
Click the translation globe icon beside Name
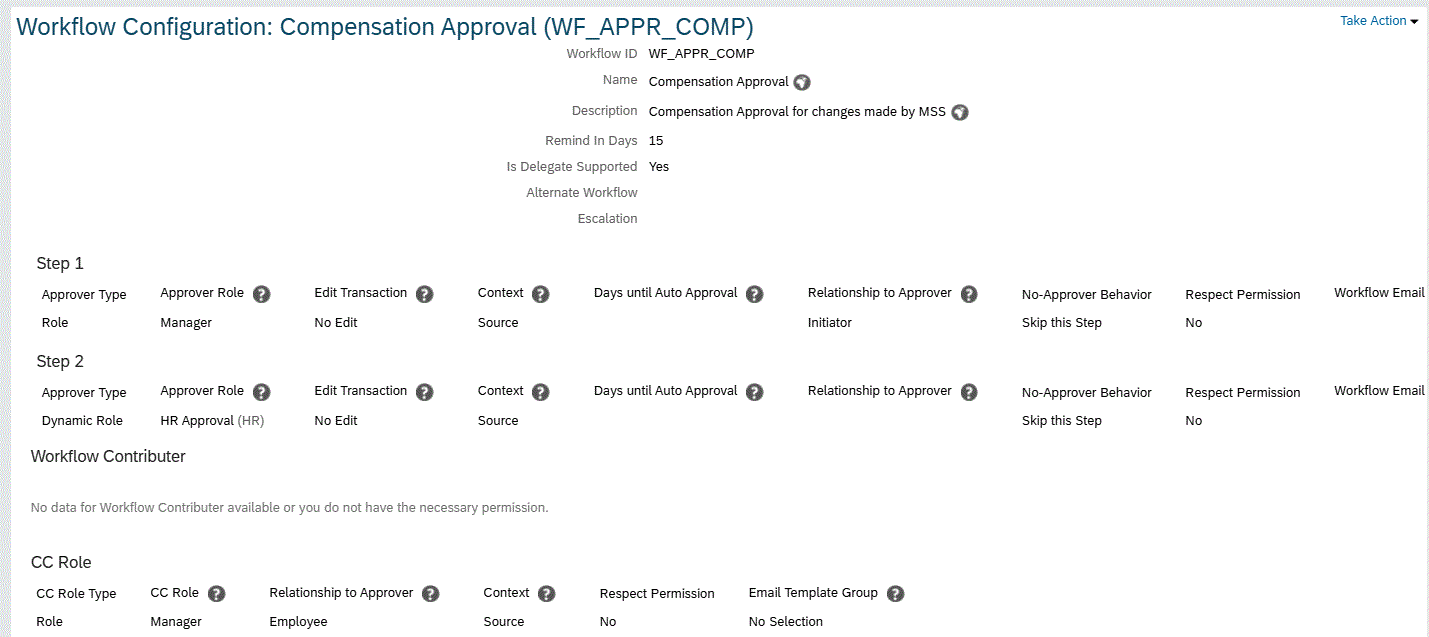click(802, 83)
